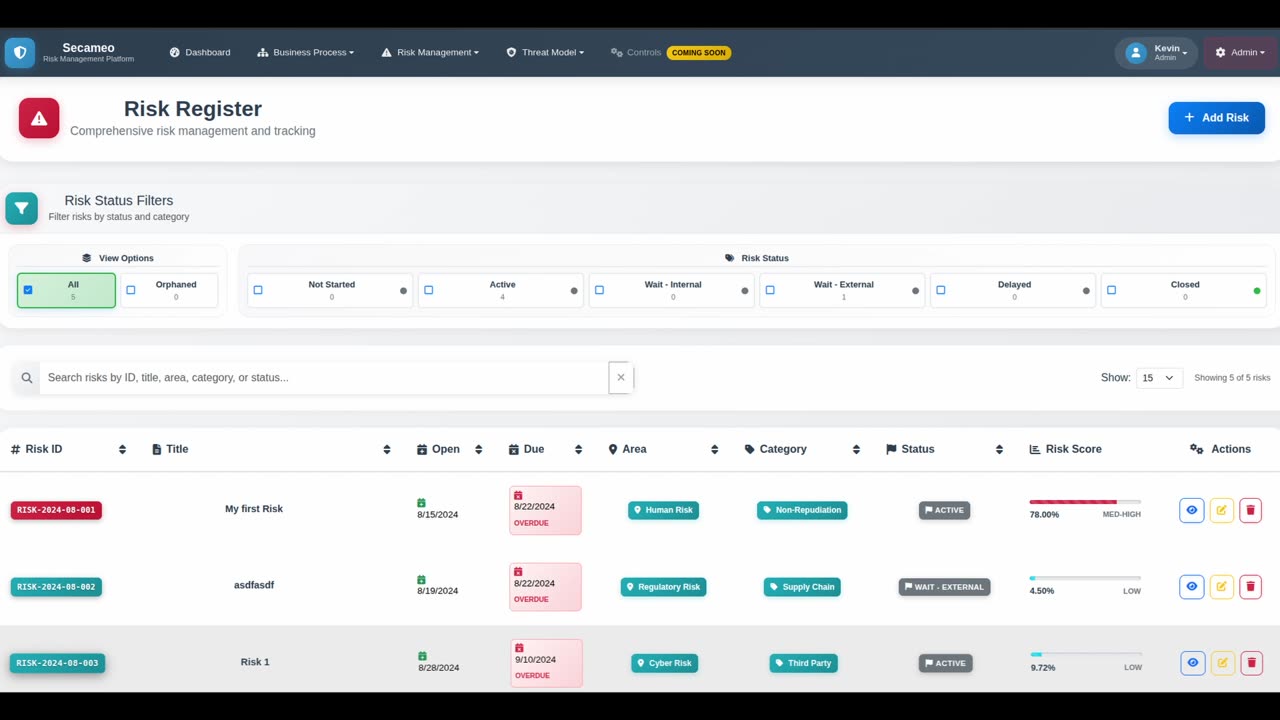Uncheck the All view option
This screenshot has width=1280, height=720.
(28, 290)
